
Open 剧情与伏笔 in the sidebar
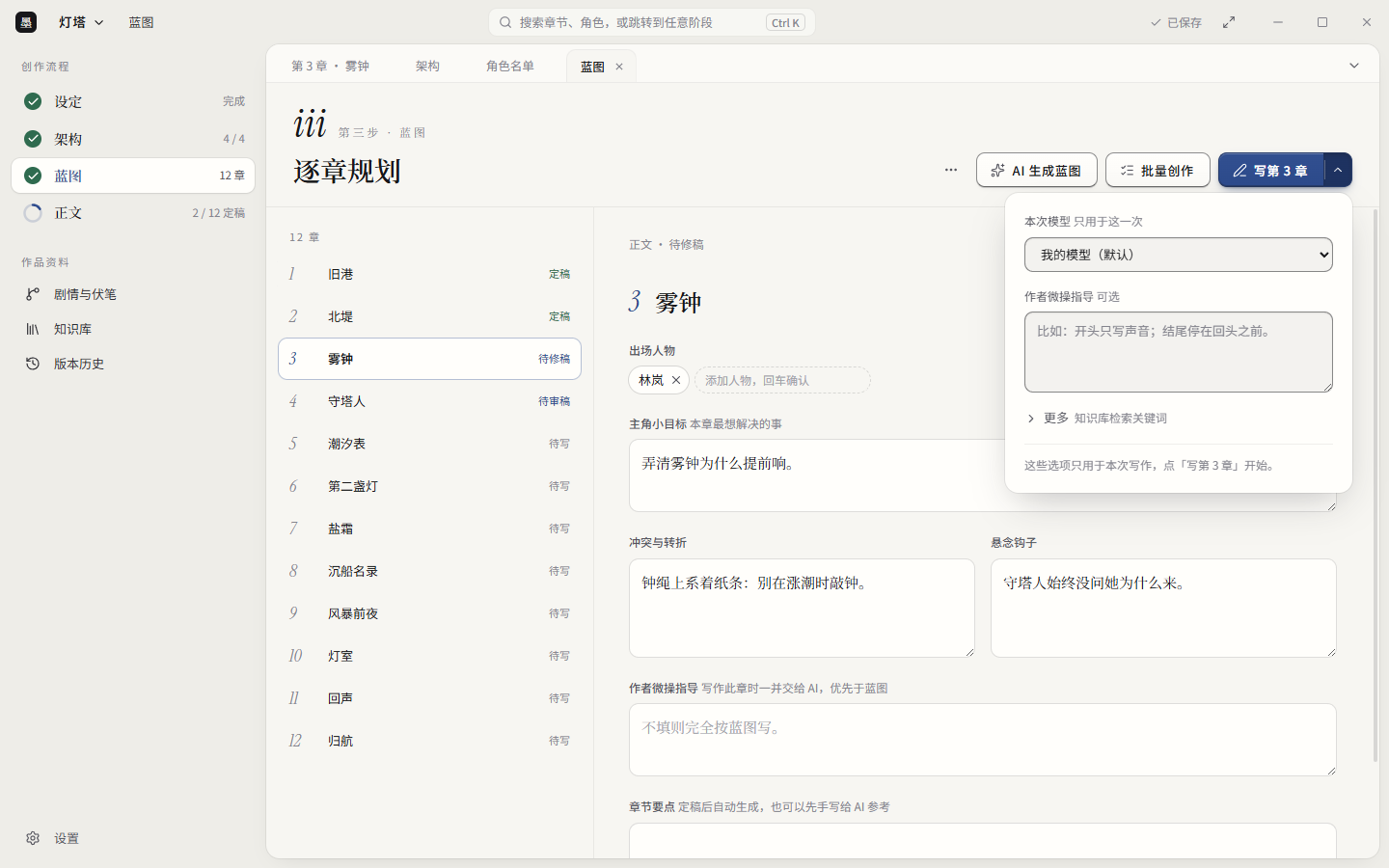[133, 294]
